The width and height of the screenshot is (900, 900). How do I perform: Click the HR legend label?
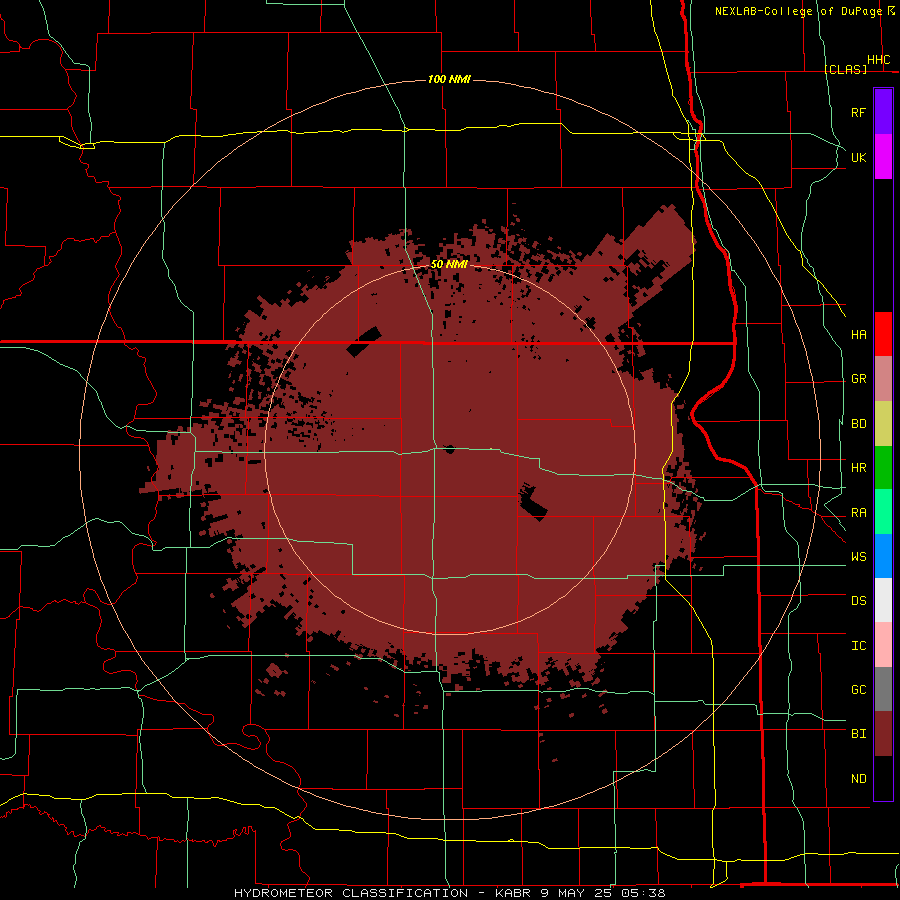pyautogui.click(x=858, y=468)
